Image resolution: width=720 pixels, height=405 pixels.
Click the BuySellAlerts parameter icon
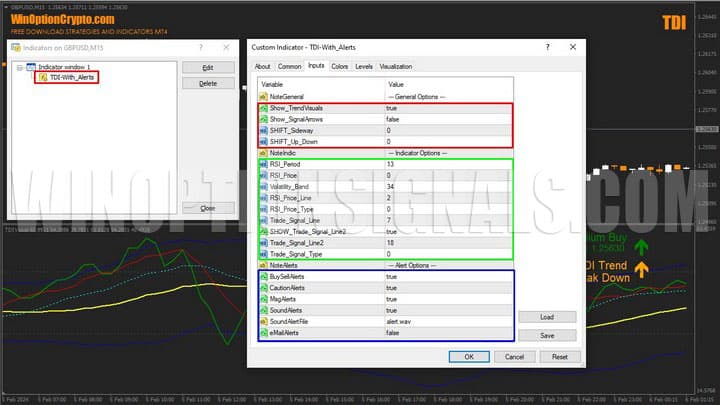tap(263, 275)
